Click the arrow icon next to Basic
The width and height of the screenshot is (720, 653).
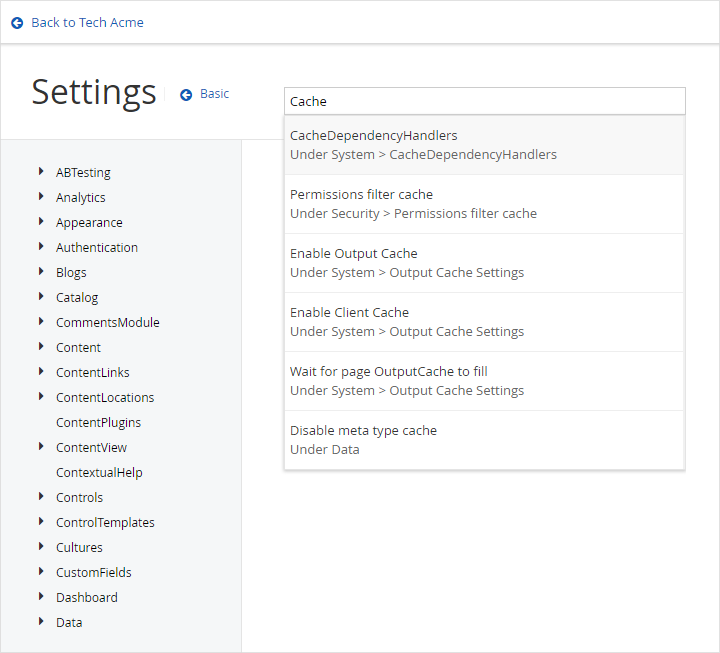tap(186, 94)
